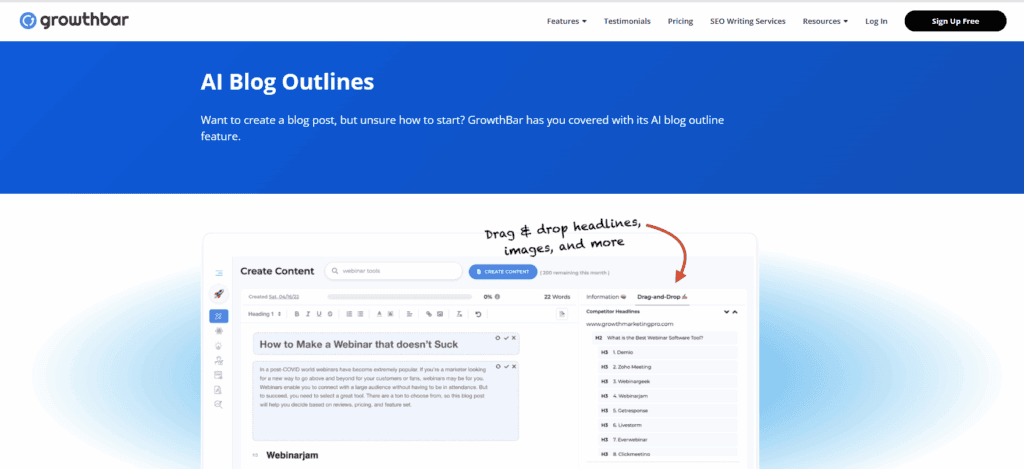Viewport: 1024px width, 469px height.
Task: Regenerate the intro paragraph block
Action: point(498,366)
